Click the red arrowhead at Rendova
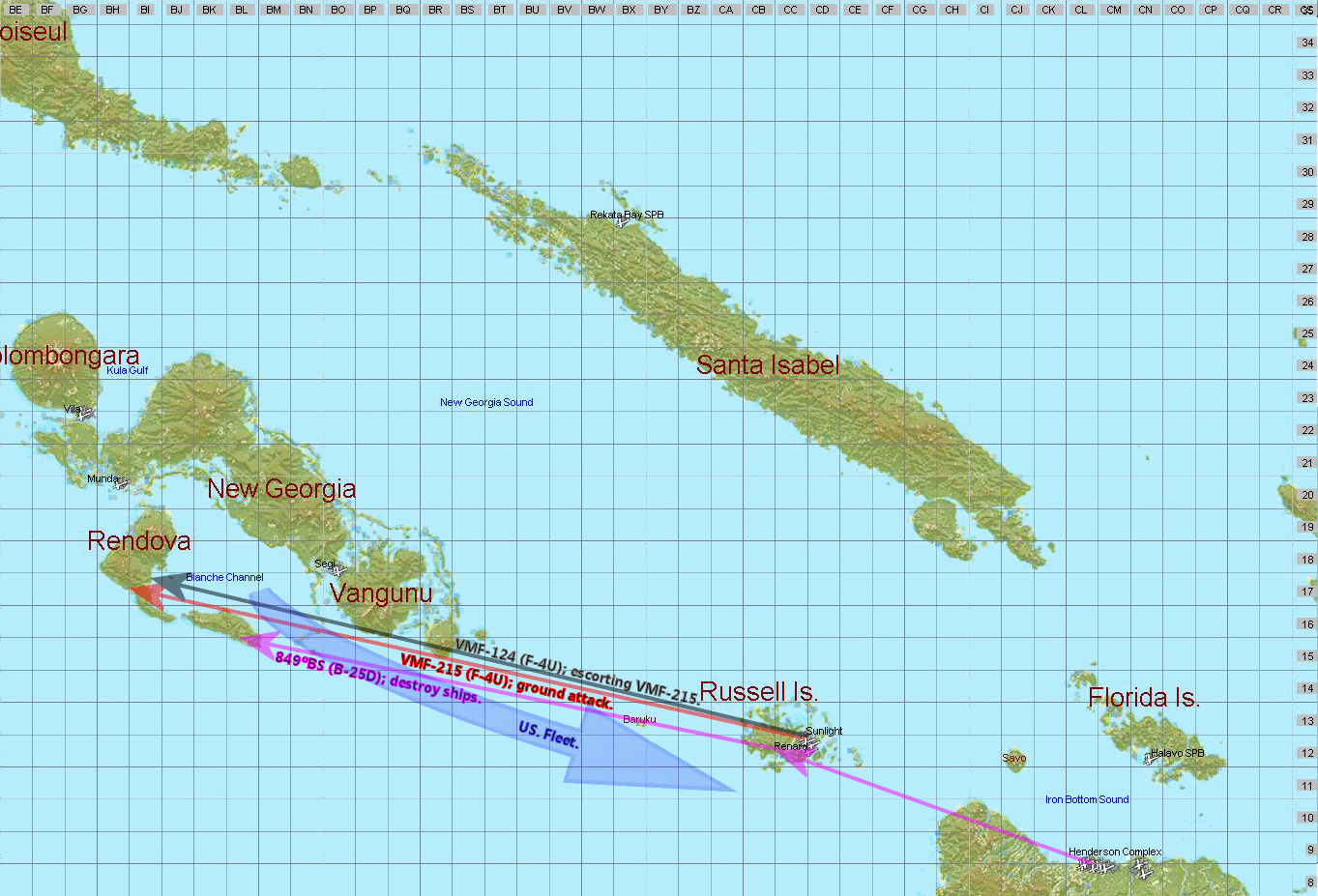1318x896 pixels. click(146, 593)
